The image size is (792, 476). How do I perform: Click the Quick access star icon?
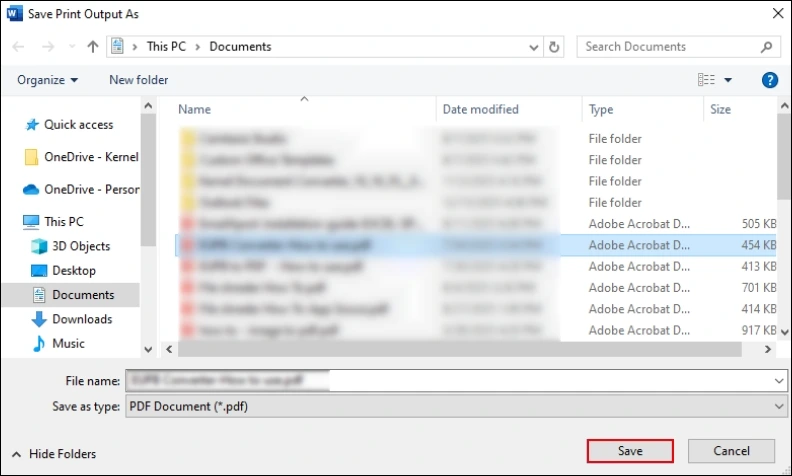[x=32, y=124]
